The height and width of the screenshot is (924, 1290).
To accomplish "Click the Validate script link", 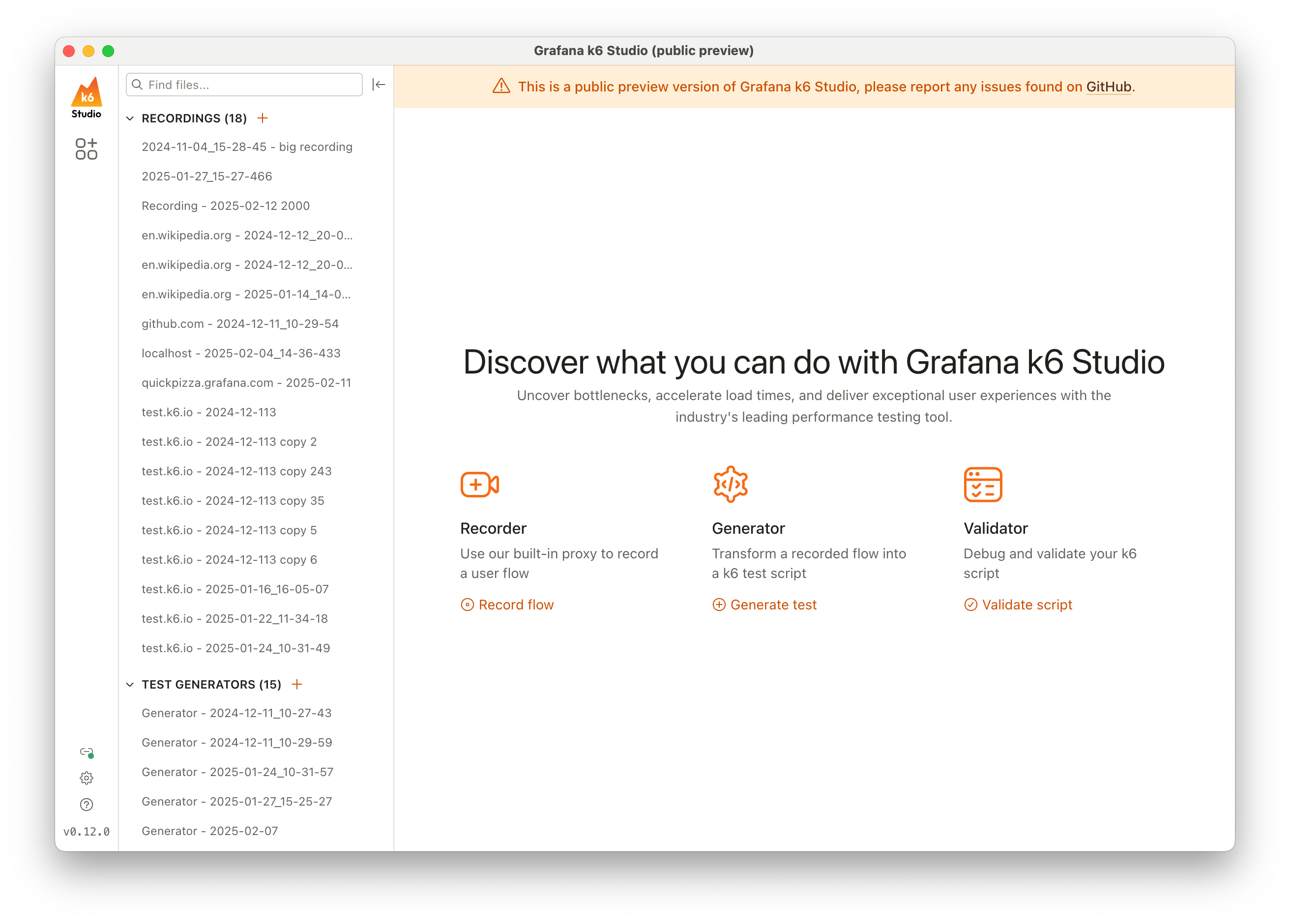I will [x=1018, y=605].
